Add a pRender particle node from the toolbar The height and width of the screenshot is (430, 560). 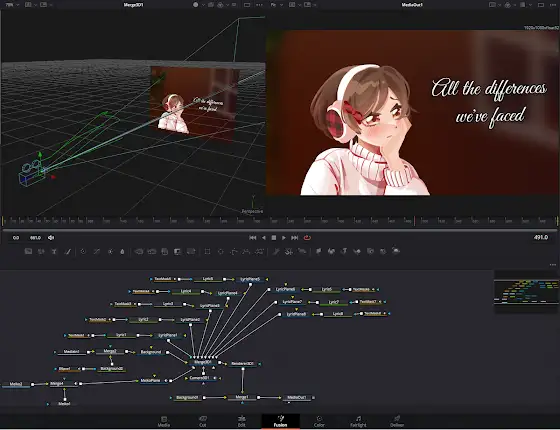tap(302, 251)
